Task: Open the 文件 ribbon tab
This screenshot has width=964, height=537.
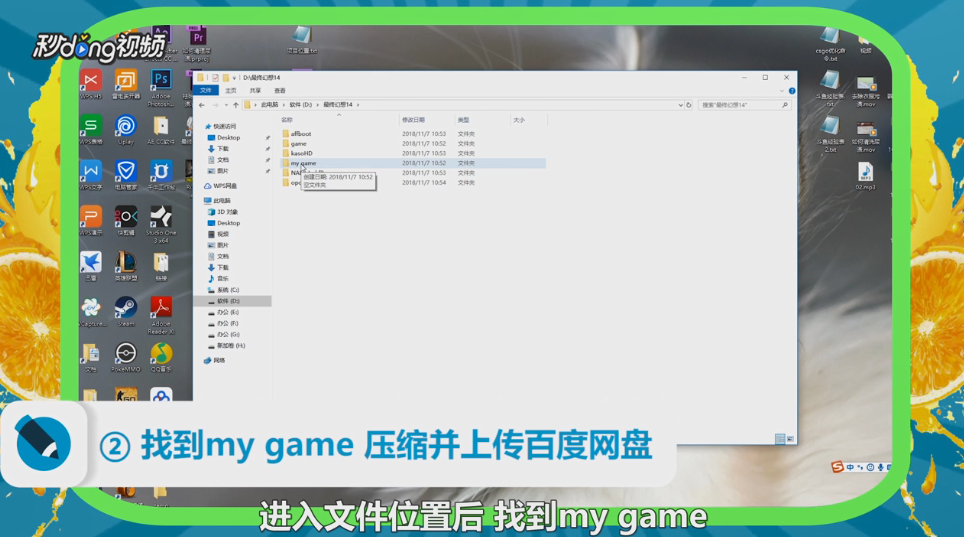Action: click(206, 91)
